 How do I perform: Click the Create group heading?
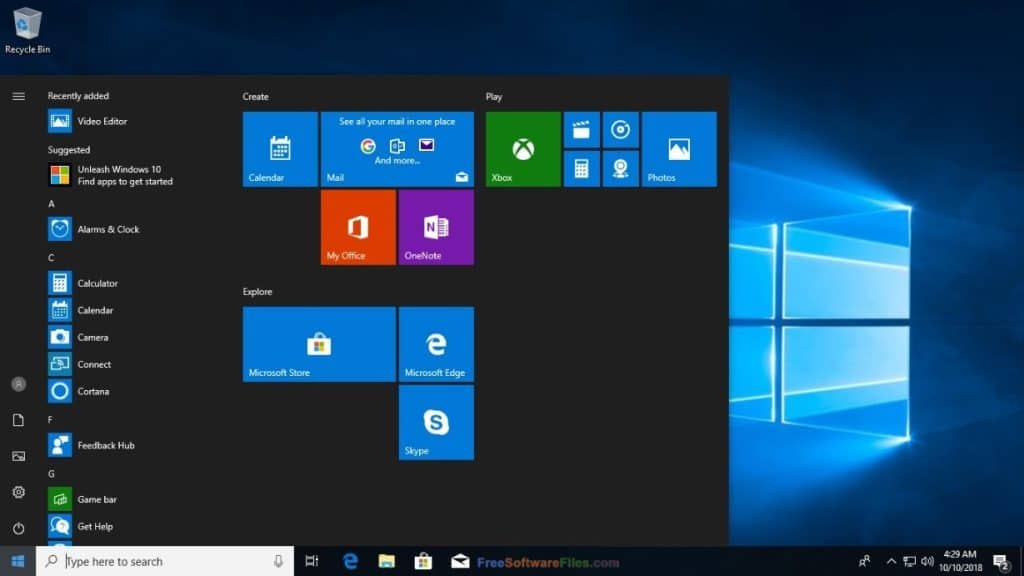pos(255,97)
